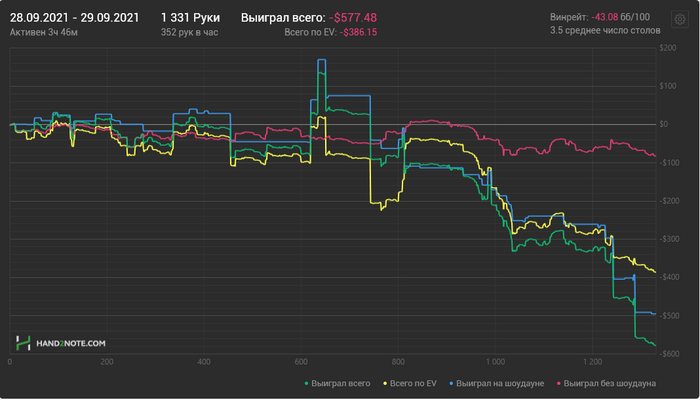The width and height of the screenshot is (700, 400).
Task: Click the '-$200' y-axis label
Action: point(668,201)
